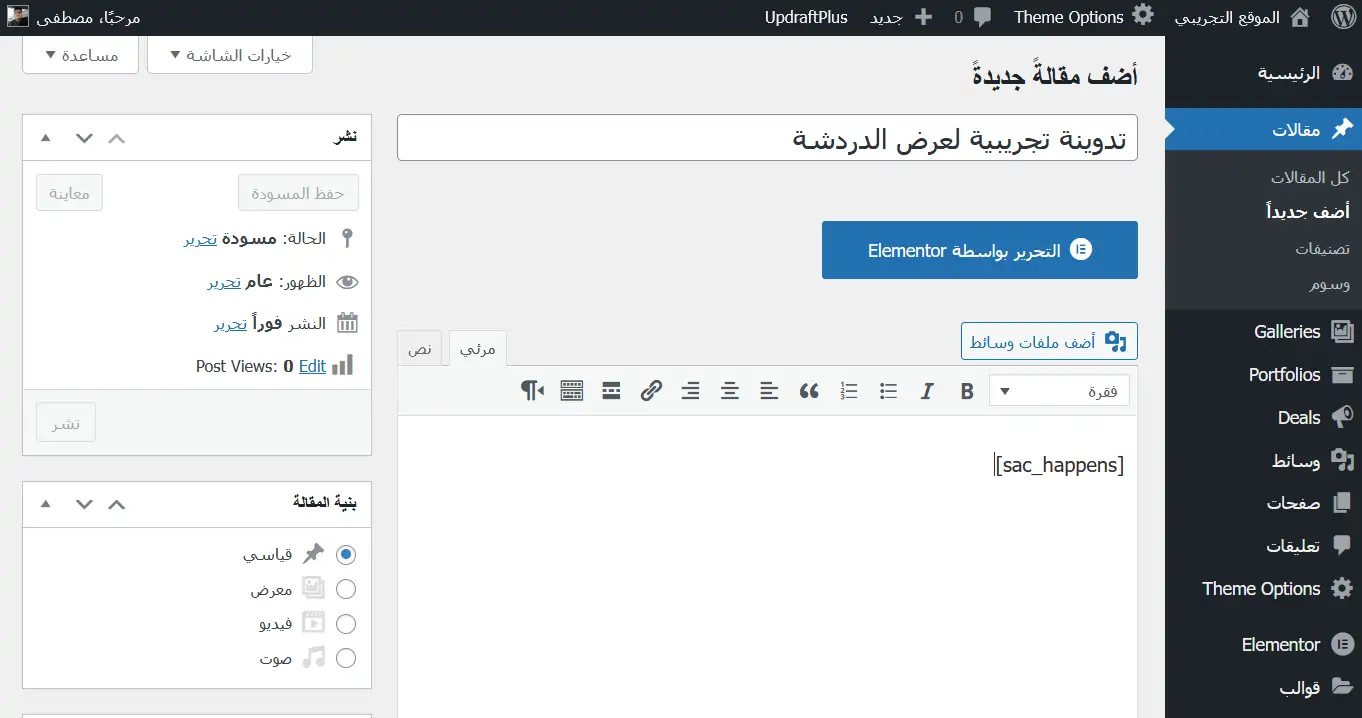Screen dimensions: 1362x718
Task: Open Galleries in the admin sidebar
Action: tap(1286, 332)
